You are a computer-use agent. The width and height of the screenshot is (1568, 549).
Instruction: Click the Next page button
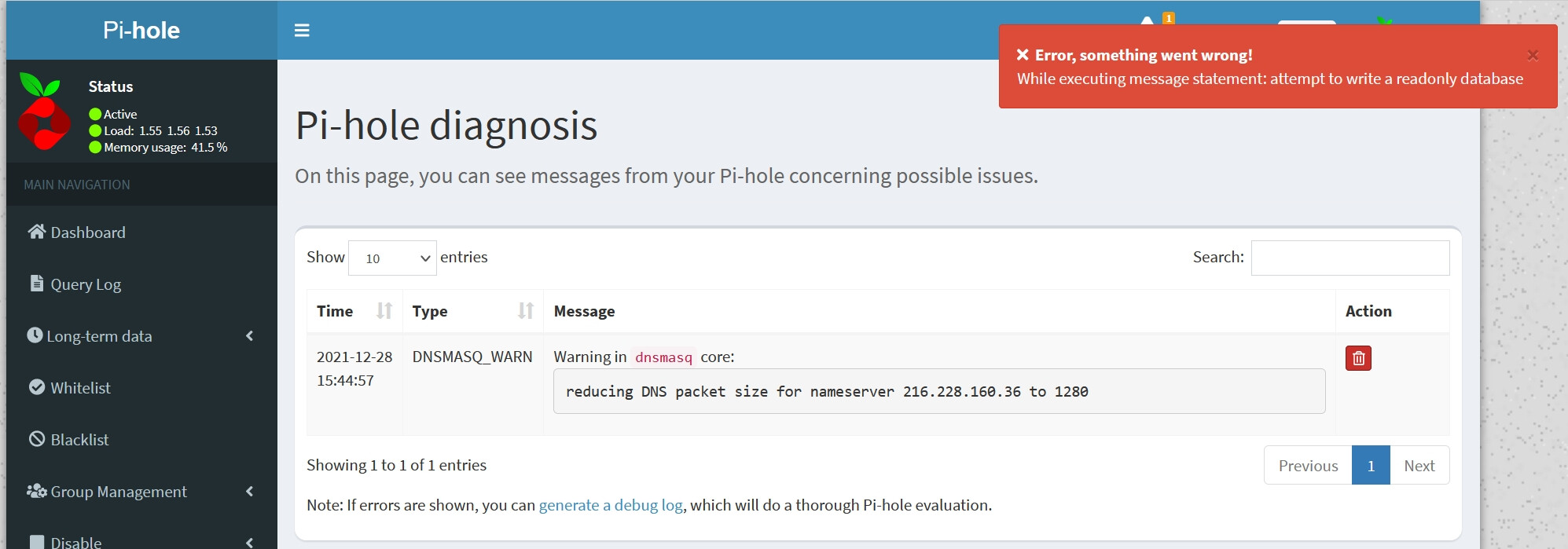tap(1419, 466)
